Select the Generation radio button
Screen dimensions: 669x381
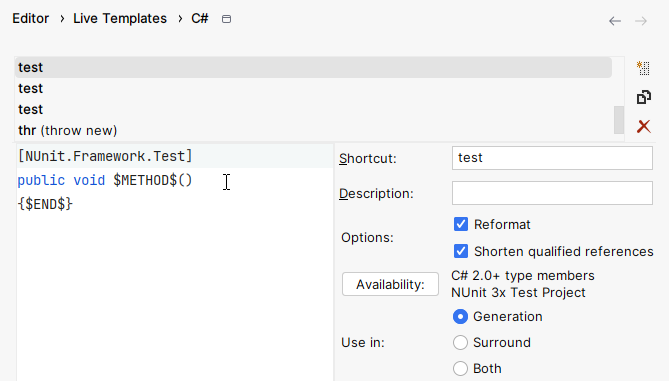[460, 317]
